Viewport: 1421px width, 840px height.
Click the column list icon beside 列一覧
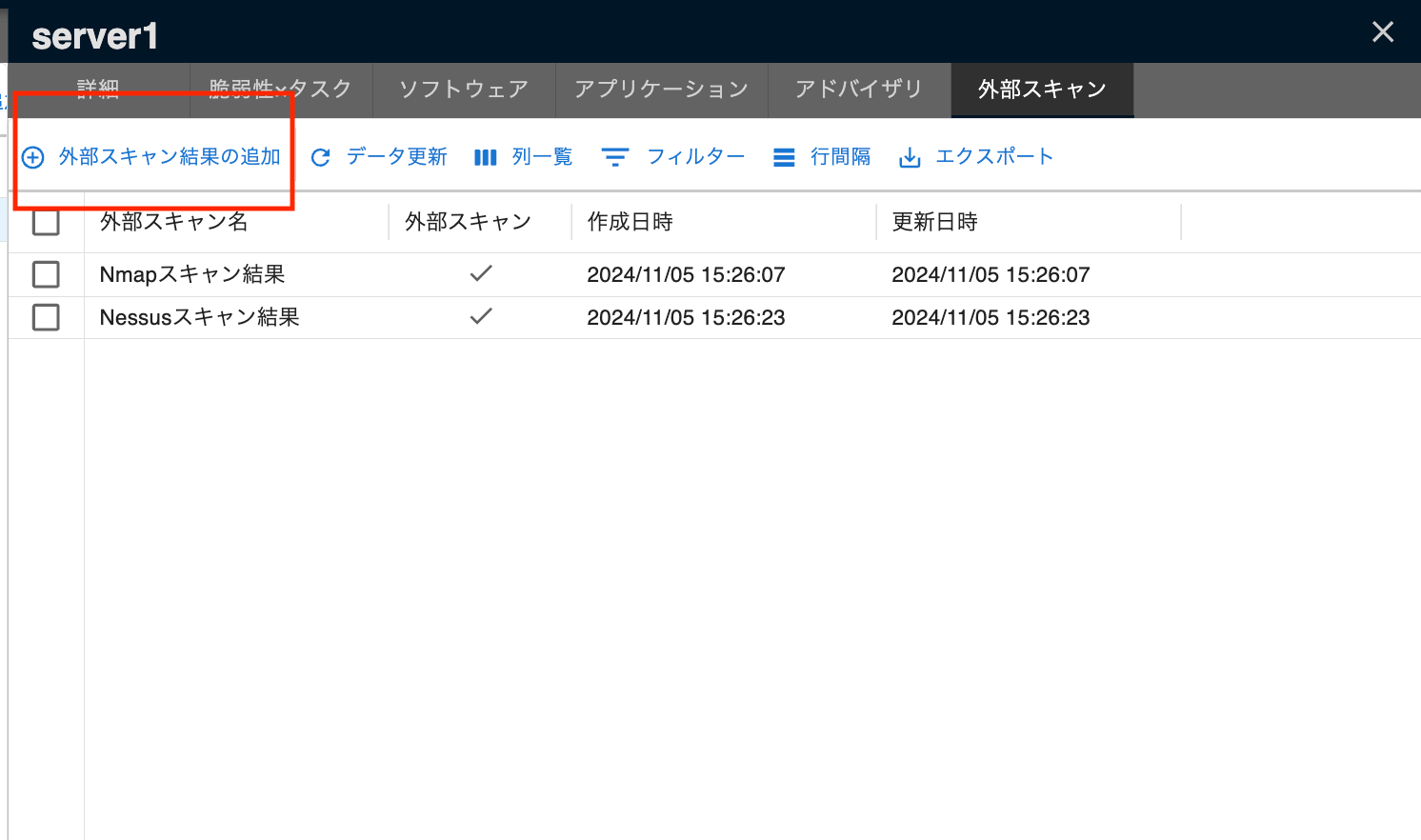[485, 156]
